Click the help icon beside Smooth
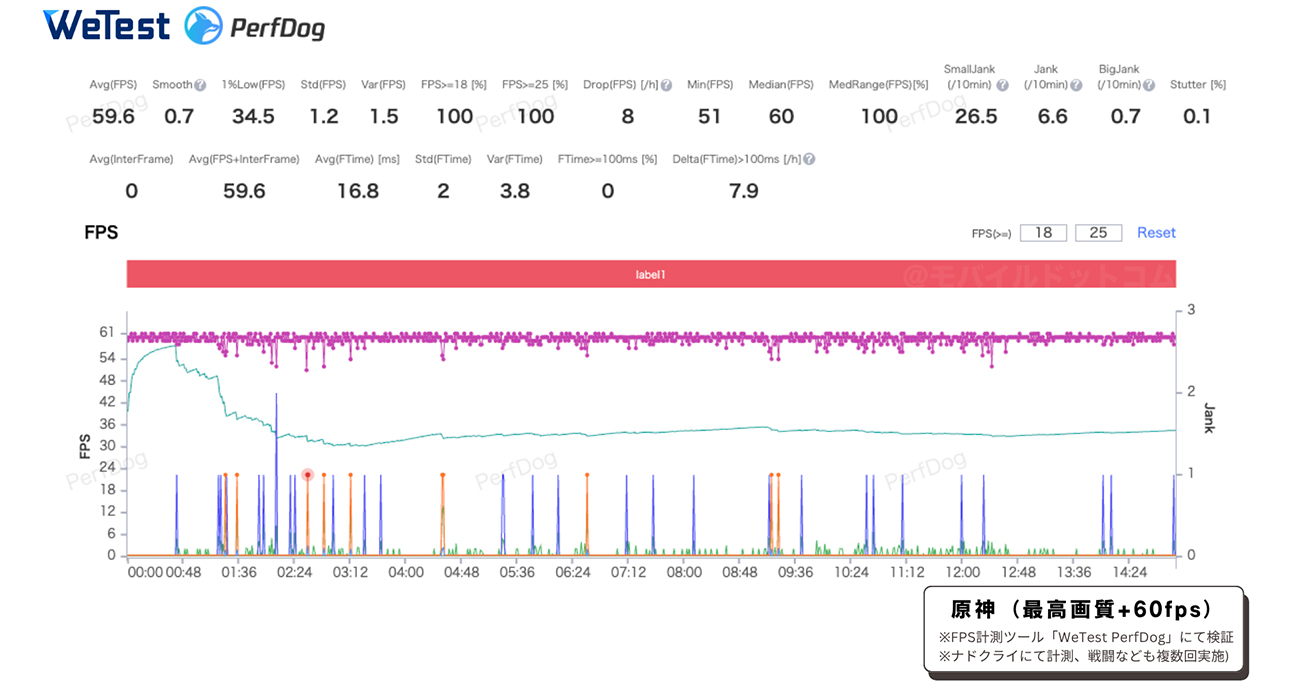Viewport: 1300px width, 686px height. click(200, 85)
